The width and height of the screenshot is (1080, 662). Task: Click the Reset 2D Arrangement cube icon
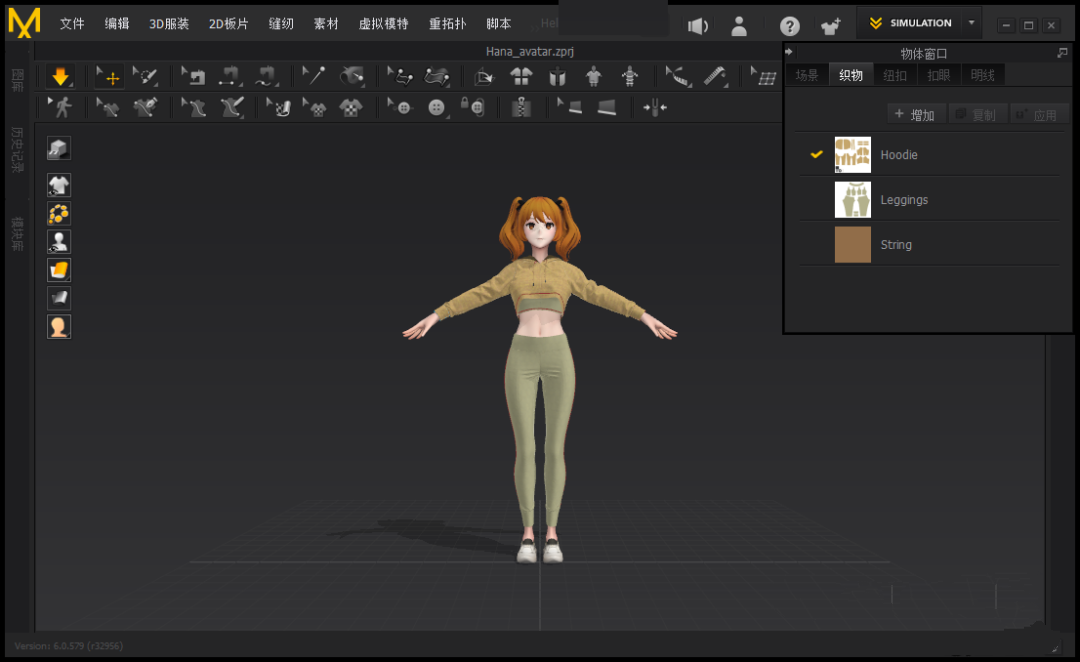pos(485,76)
